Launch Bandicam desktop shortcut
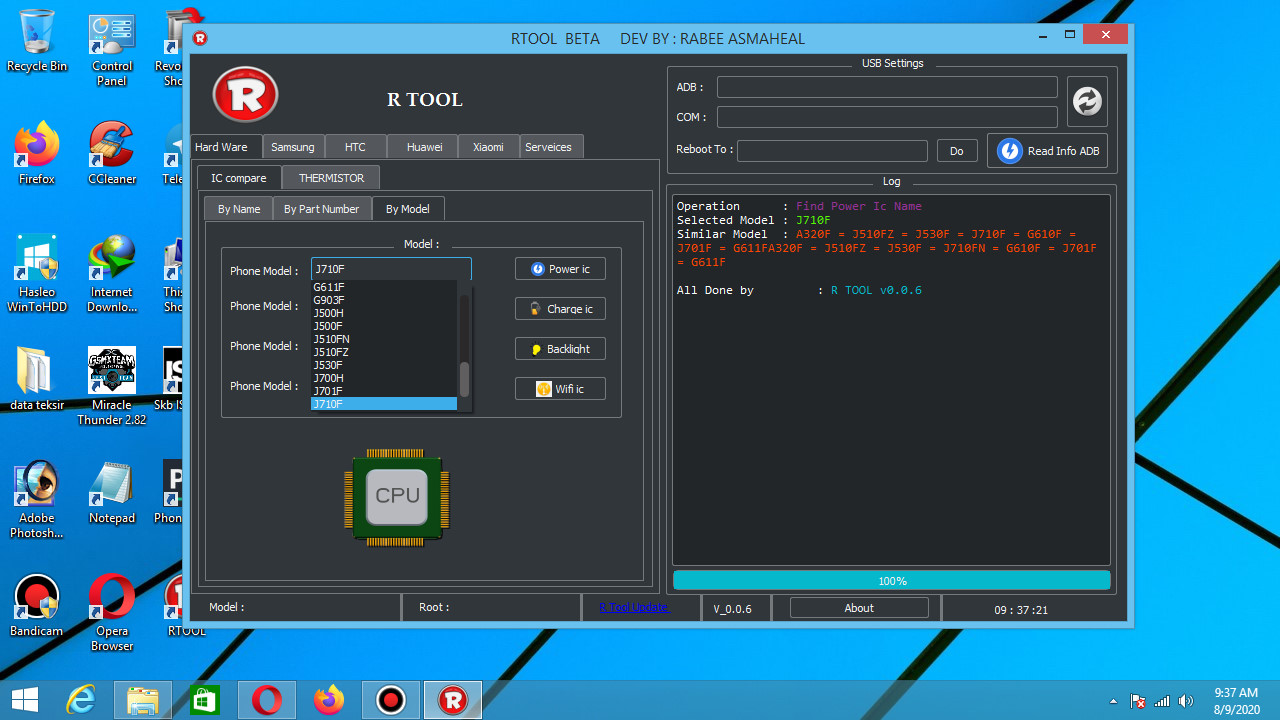1280x720 pixels. pos(37,605)
